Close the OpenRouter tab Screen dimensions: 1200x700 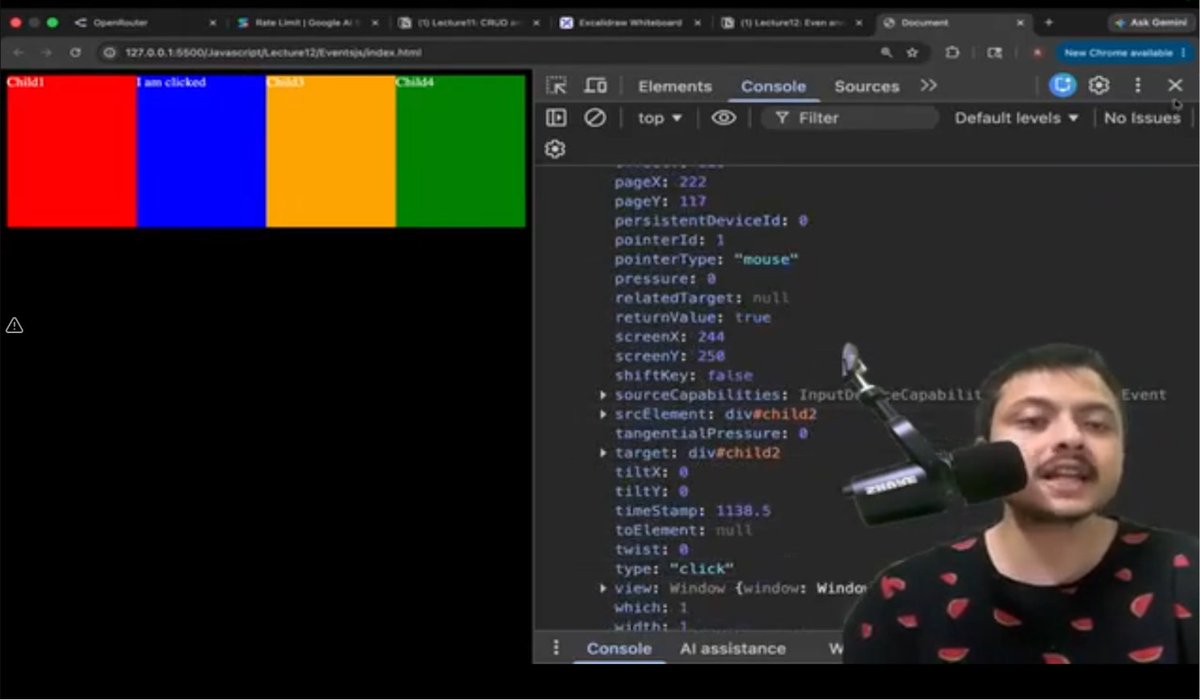click(x=212, y=22)
